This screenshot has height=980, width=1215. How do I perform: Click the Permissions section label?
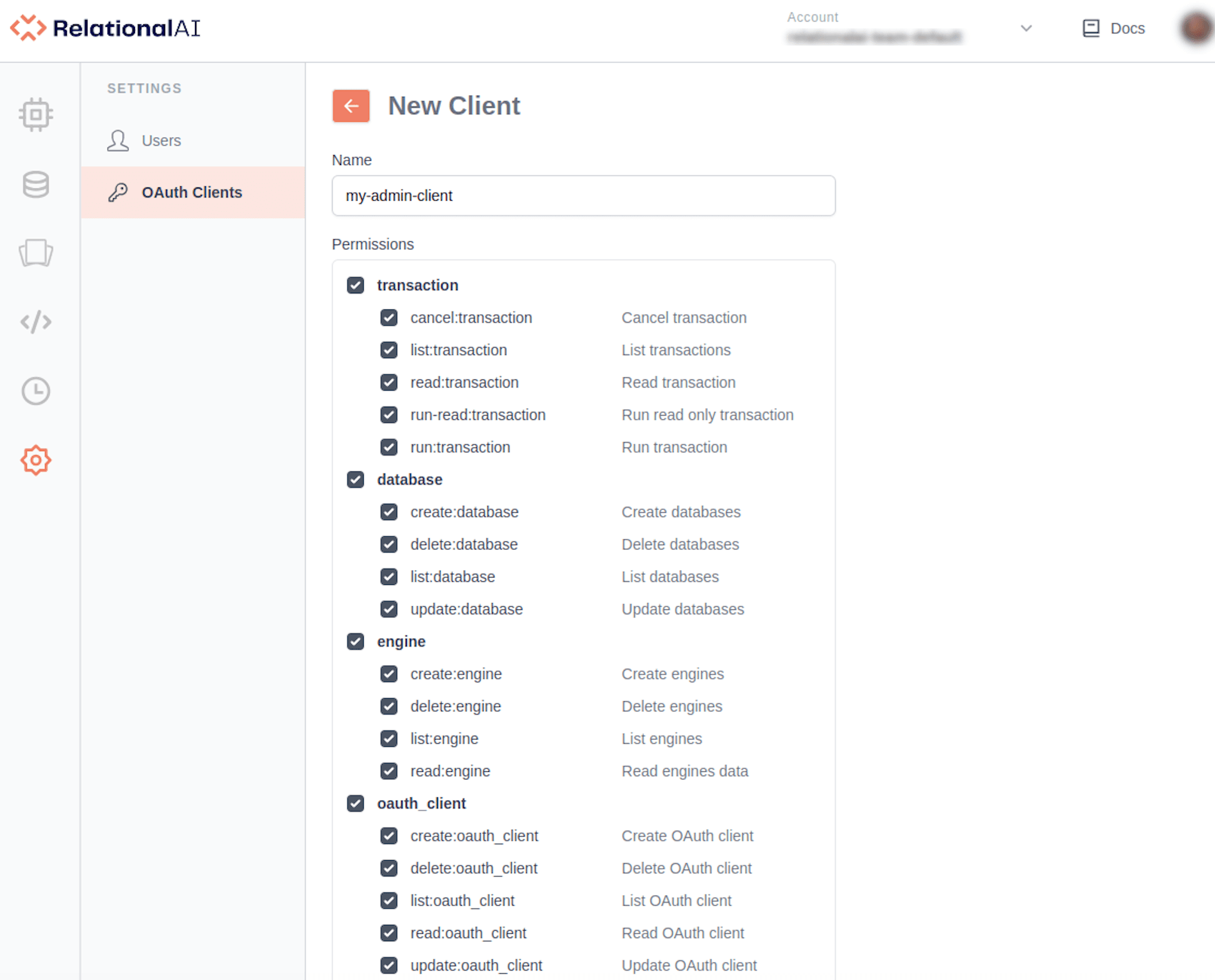[x=372, y=244]
